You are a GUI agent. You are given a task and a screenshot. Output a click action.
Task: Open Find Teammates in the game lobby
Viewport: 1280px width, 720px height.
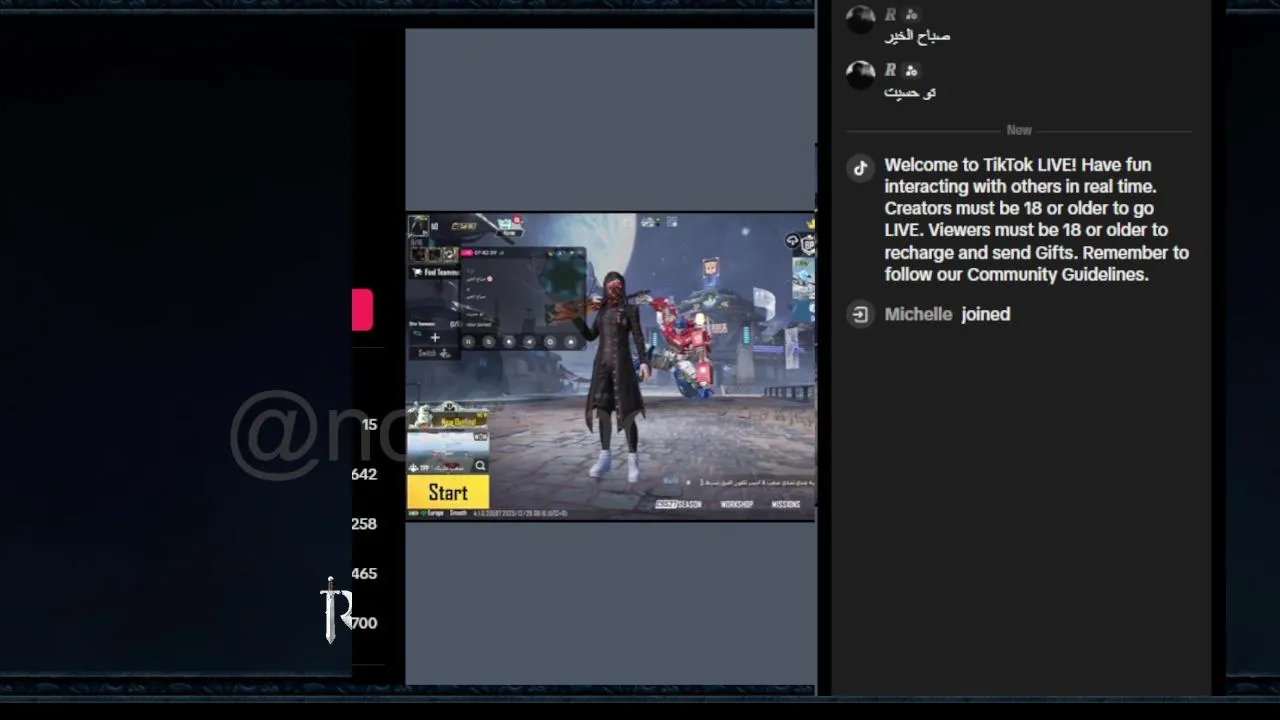click(436, 272)
